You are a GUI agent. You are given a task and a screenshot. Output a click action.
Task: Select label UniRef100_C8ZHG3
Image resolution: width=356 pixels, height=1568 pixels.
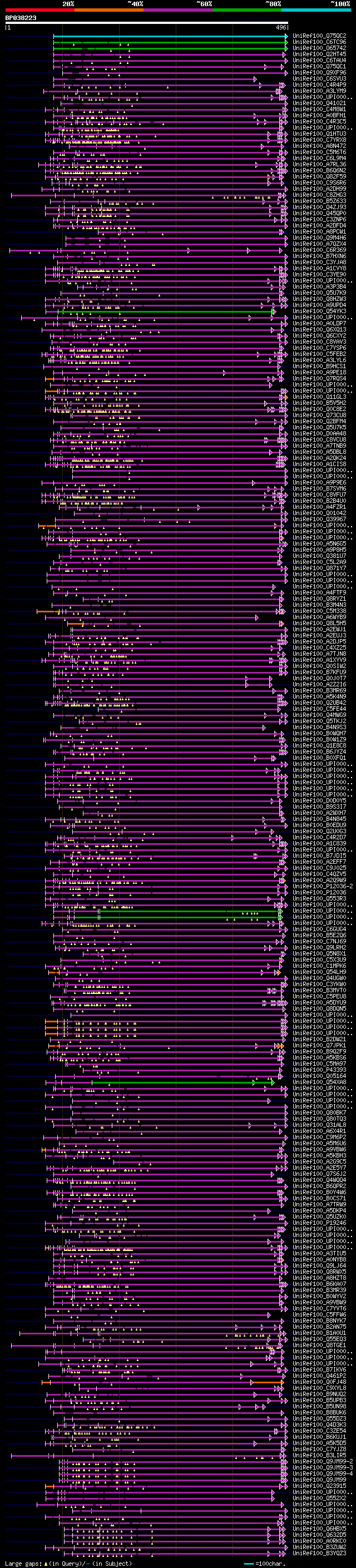pyautogui.click(x=319, y=195)
